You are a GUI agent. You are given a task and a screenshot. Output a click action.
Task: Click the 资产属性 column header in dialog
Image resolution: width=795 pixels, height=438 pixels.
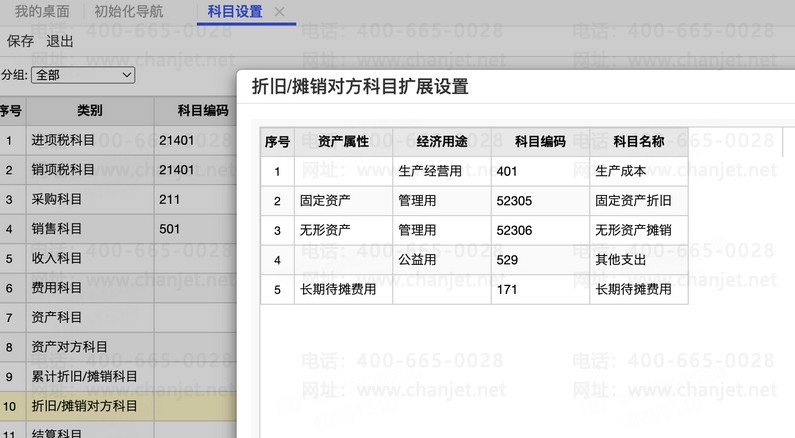pos(343,142)
